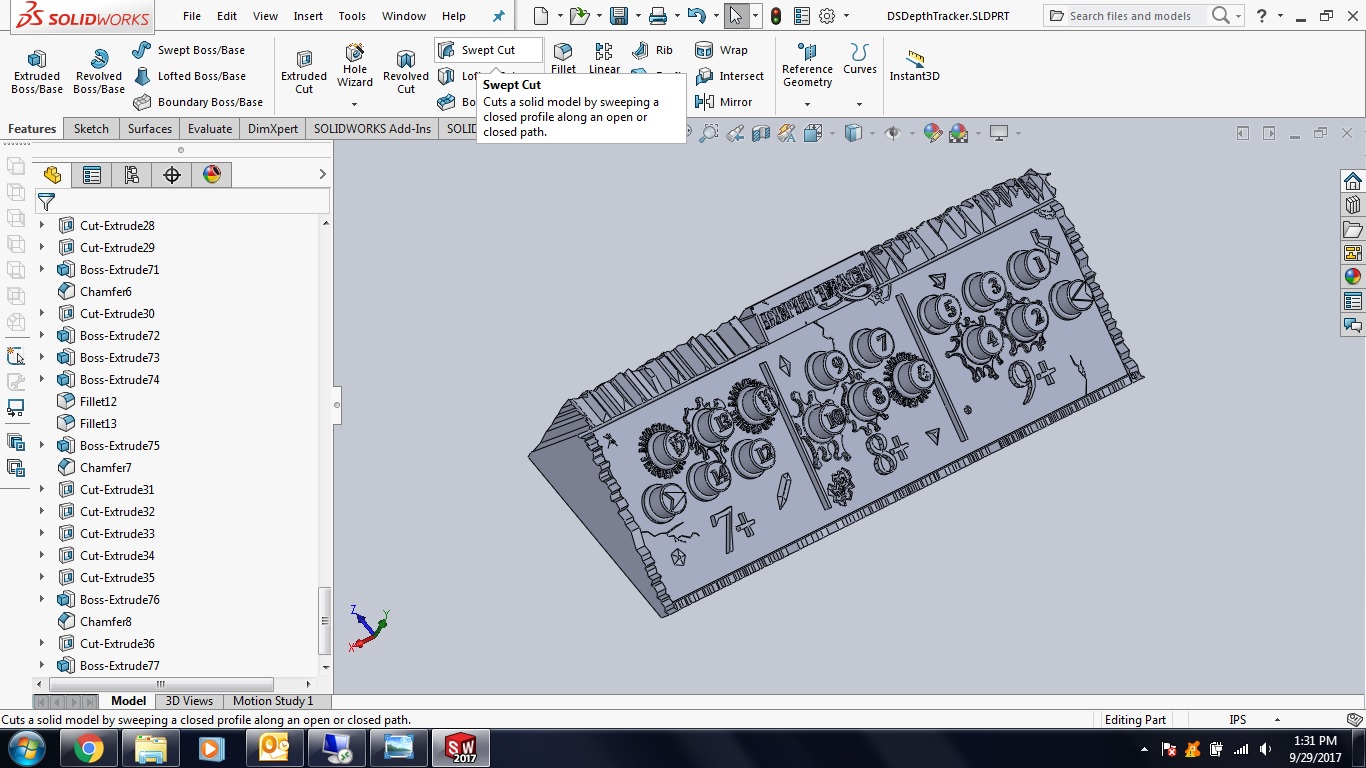Open the ConfigurationManager tab
This screenshot has height=768, width=1366.
(x=132, y=175)
